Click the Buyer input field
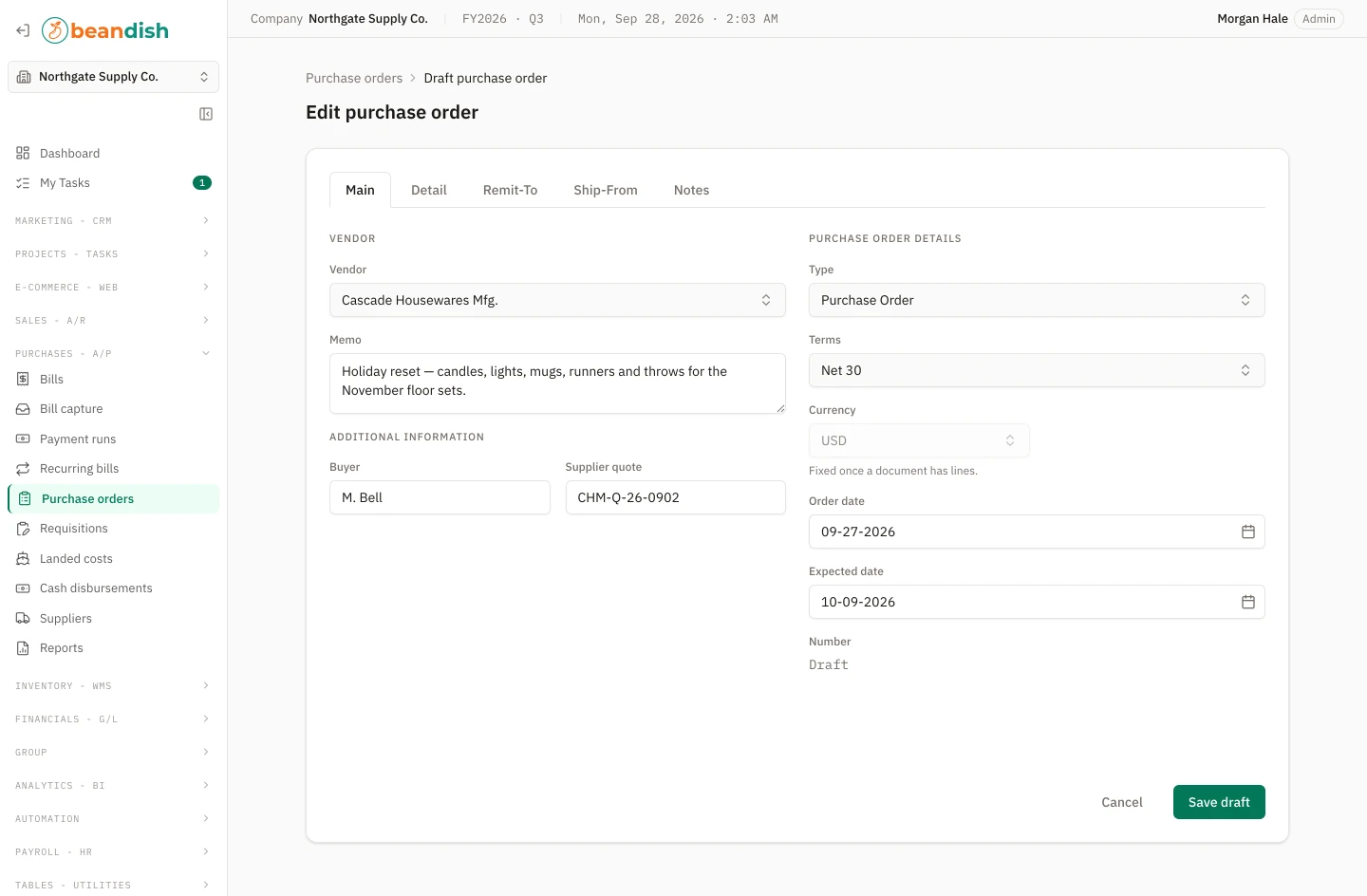1367x896 pixels. click(440, 497)
